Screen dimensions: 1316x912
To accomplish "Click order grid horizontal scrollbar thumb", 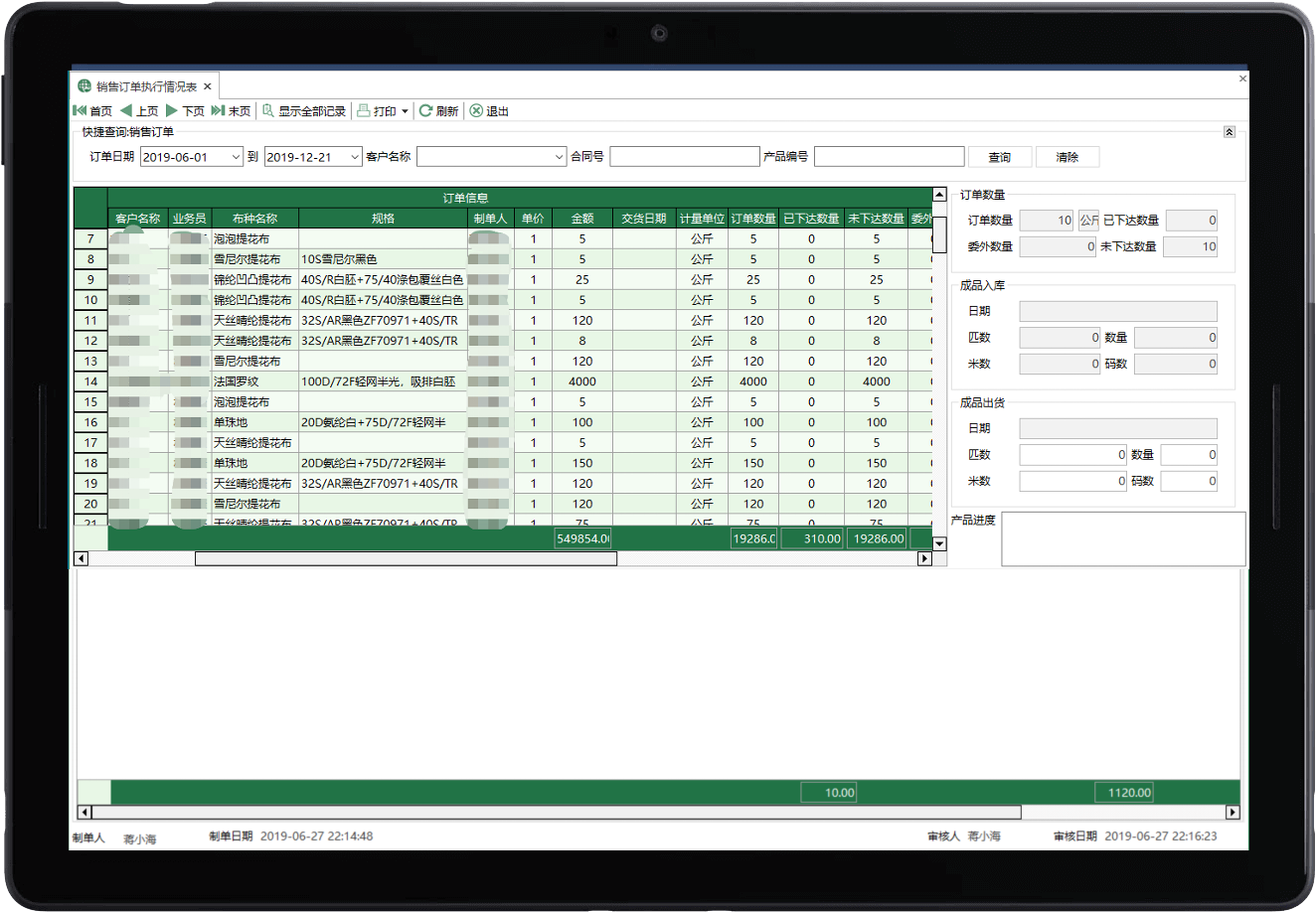I will tap(406, 558).
